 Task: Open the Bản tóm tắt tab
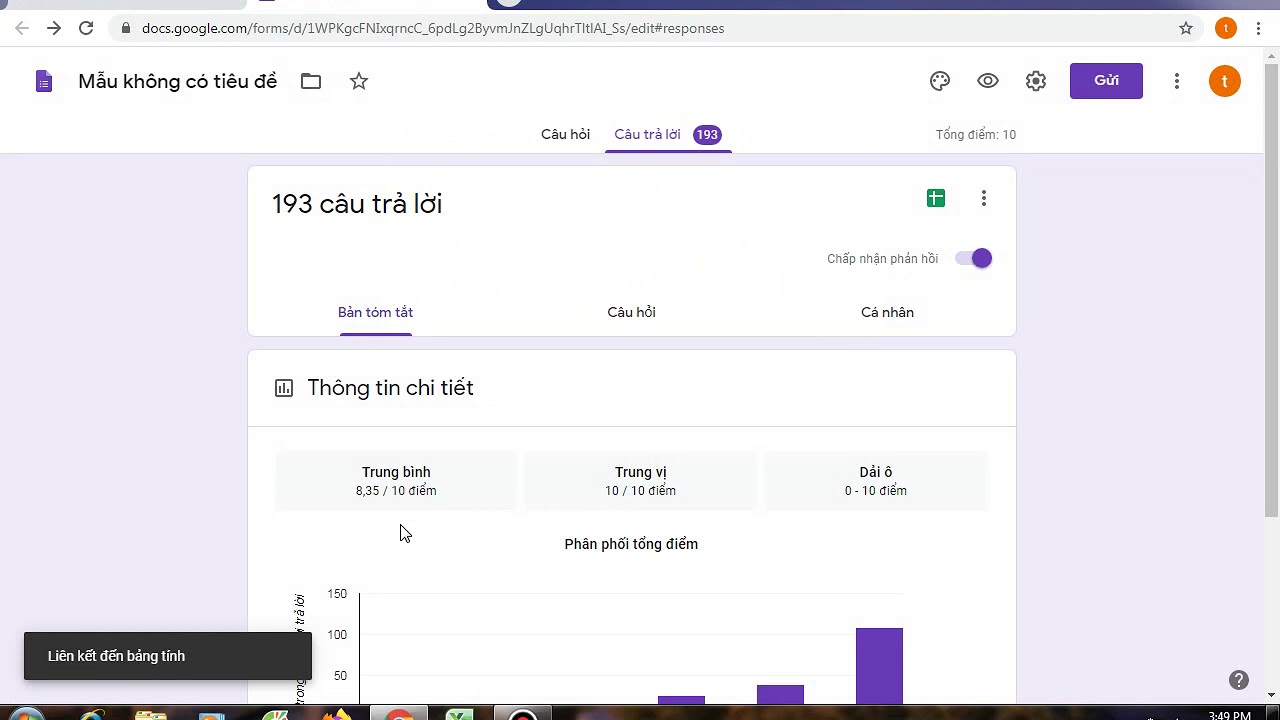tap(375, 312)
